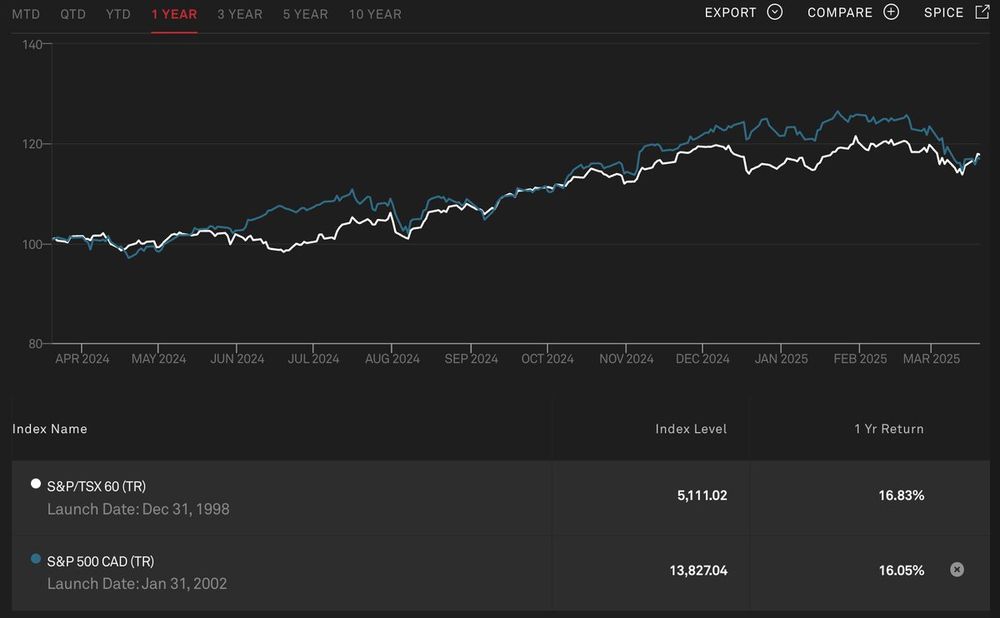Click the white S&P/TSX 60 legend dot

pyautogui.click(x=37, y=484)
